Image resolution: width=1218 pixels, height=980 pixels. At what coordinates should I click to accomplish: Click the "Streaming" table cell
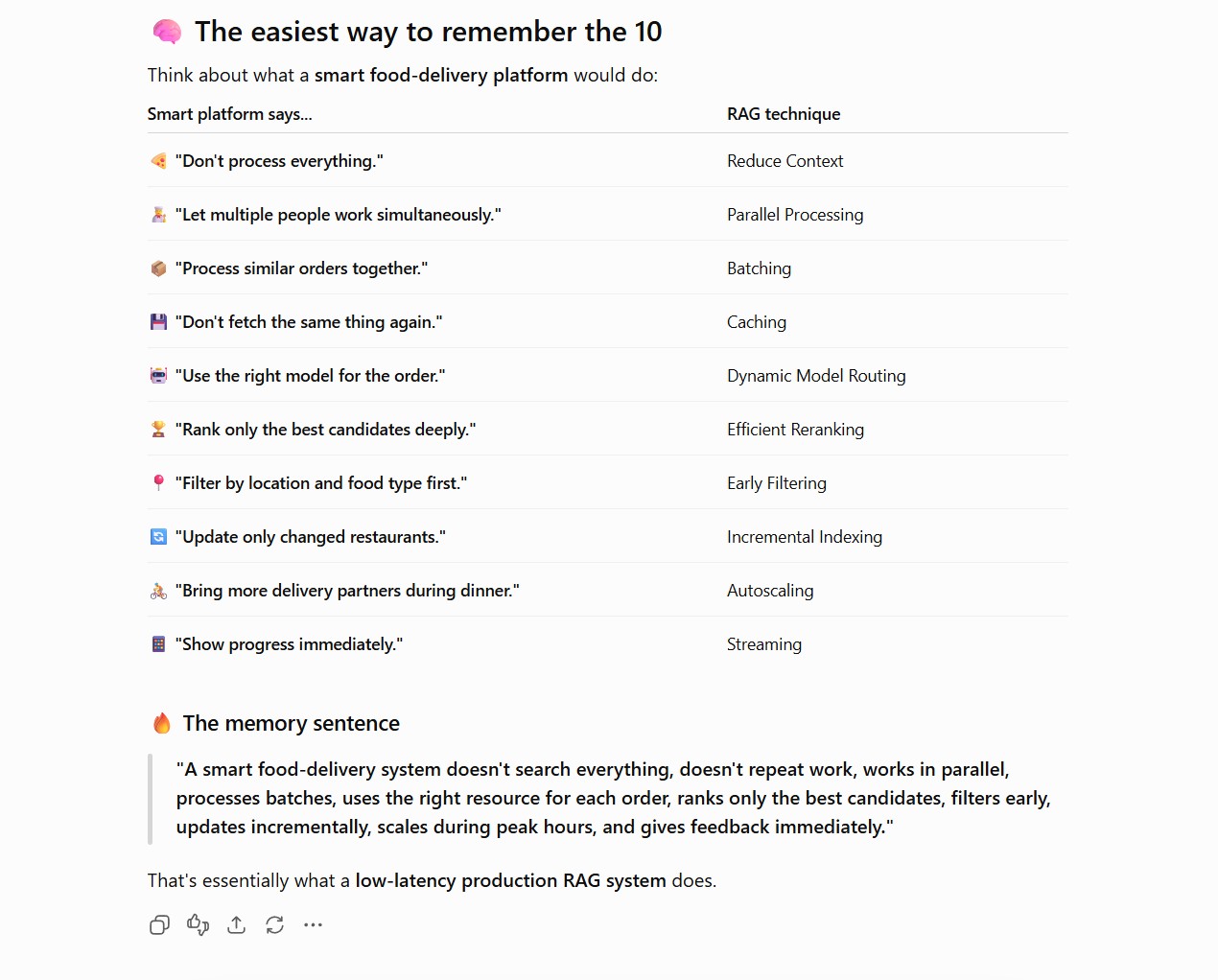[x=764, y=644]
